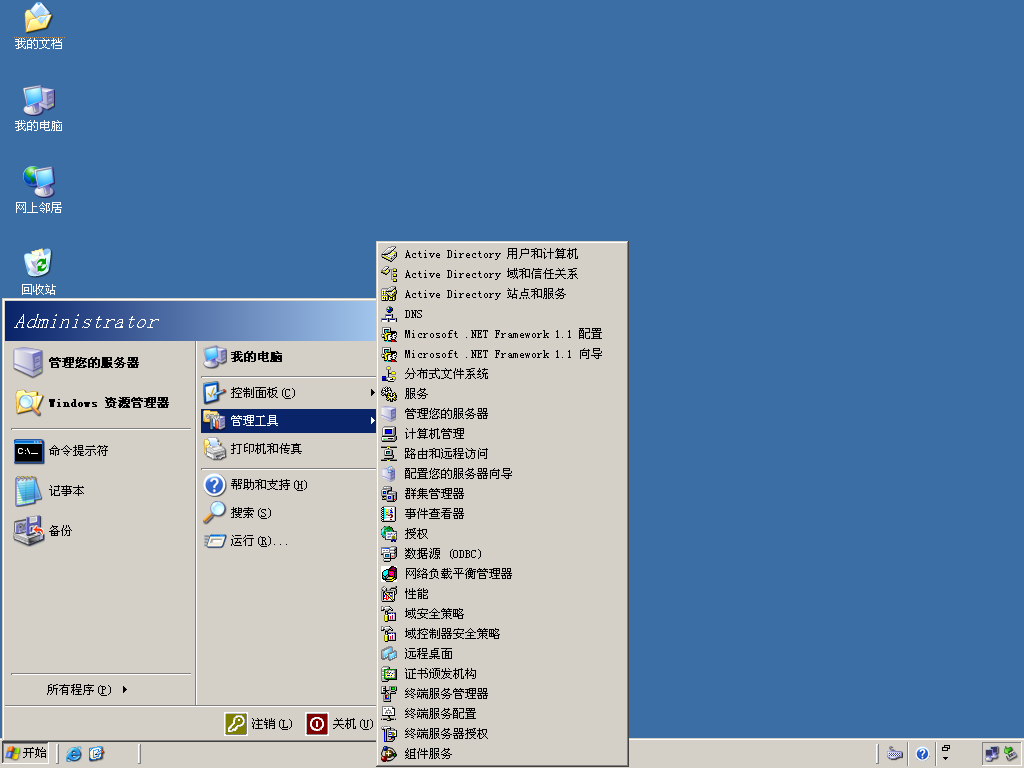Click the keyboard icon in language bar
Viewport: 1024px width, 768px height.
[895, 754]
